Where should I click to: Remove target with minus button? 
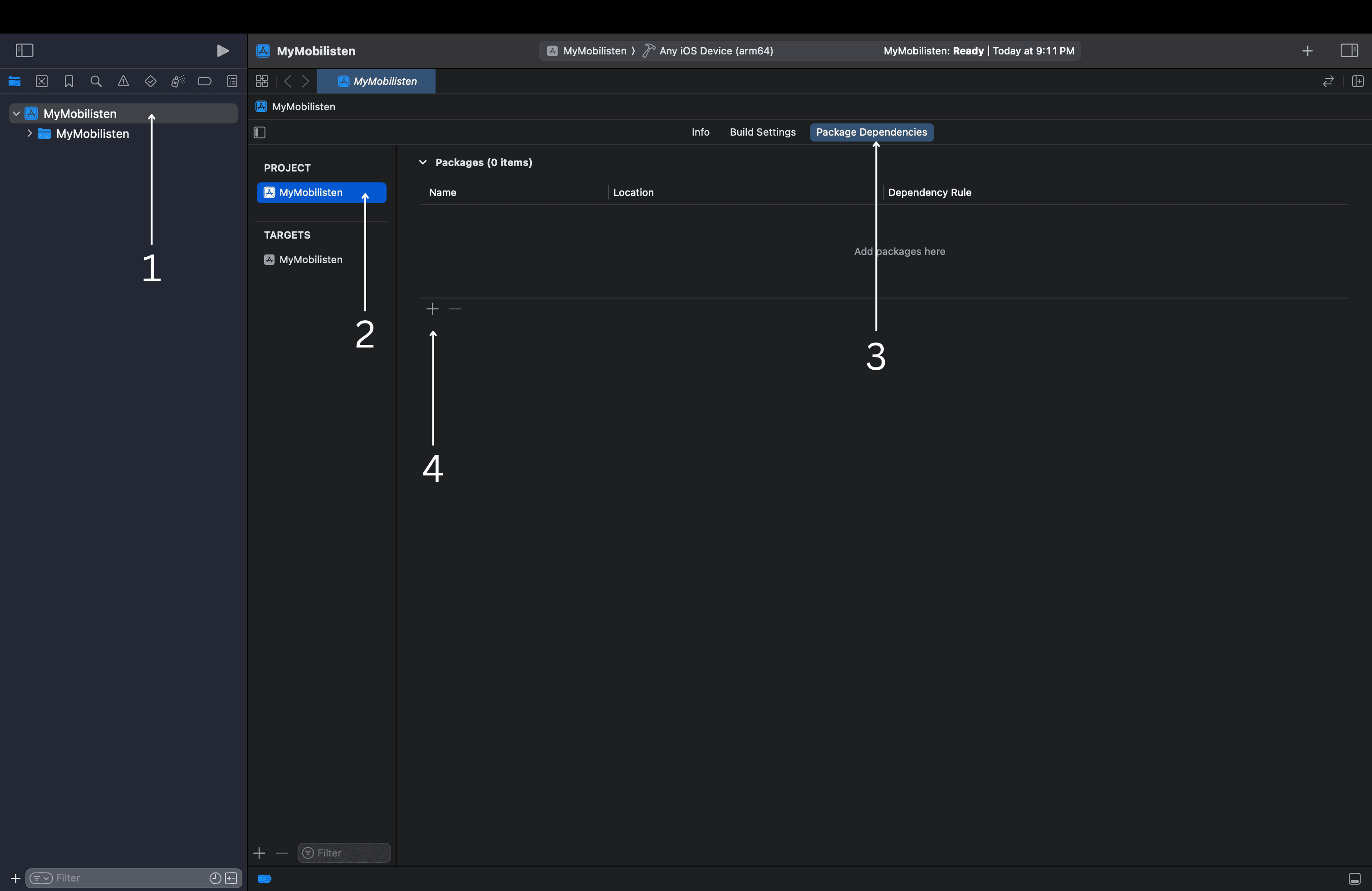282,853
